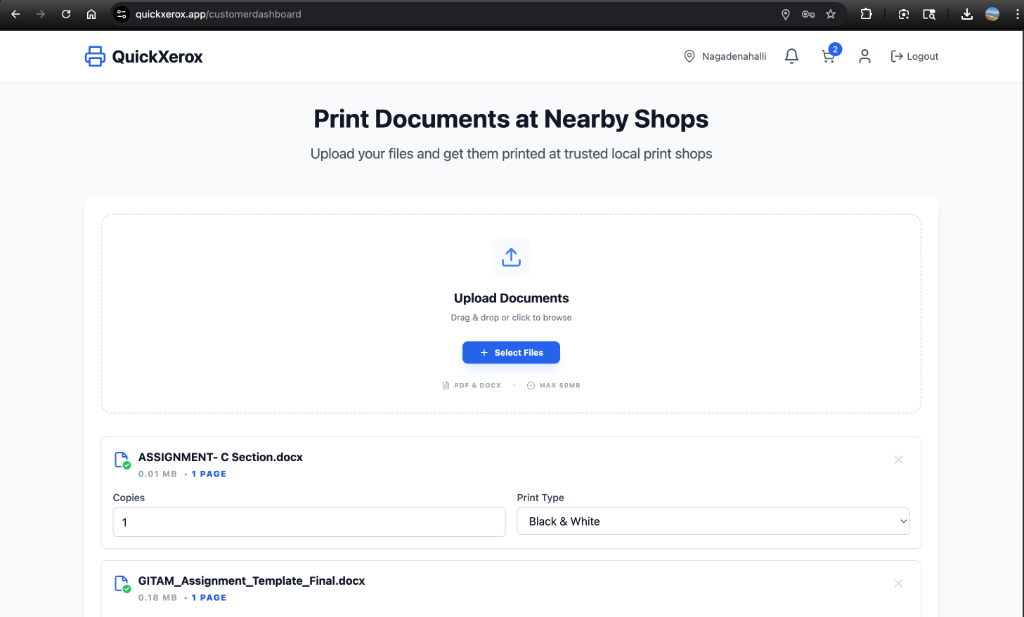Open browser downloads icon

coord(967,14)
